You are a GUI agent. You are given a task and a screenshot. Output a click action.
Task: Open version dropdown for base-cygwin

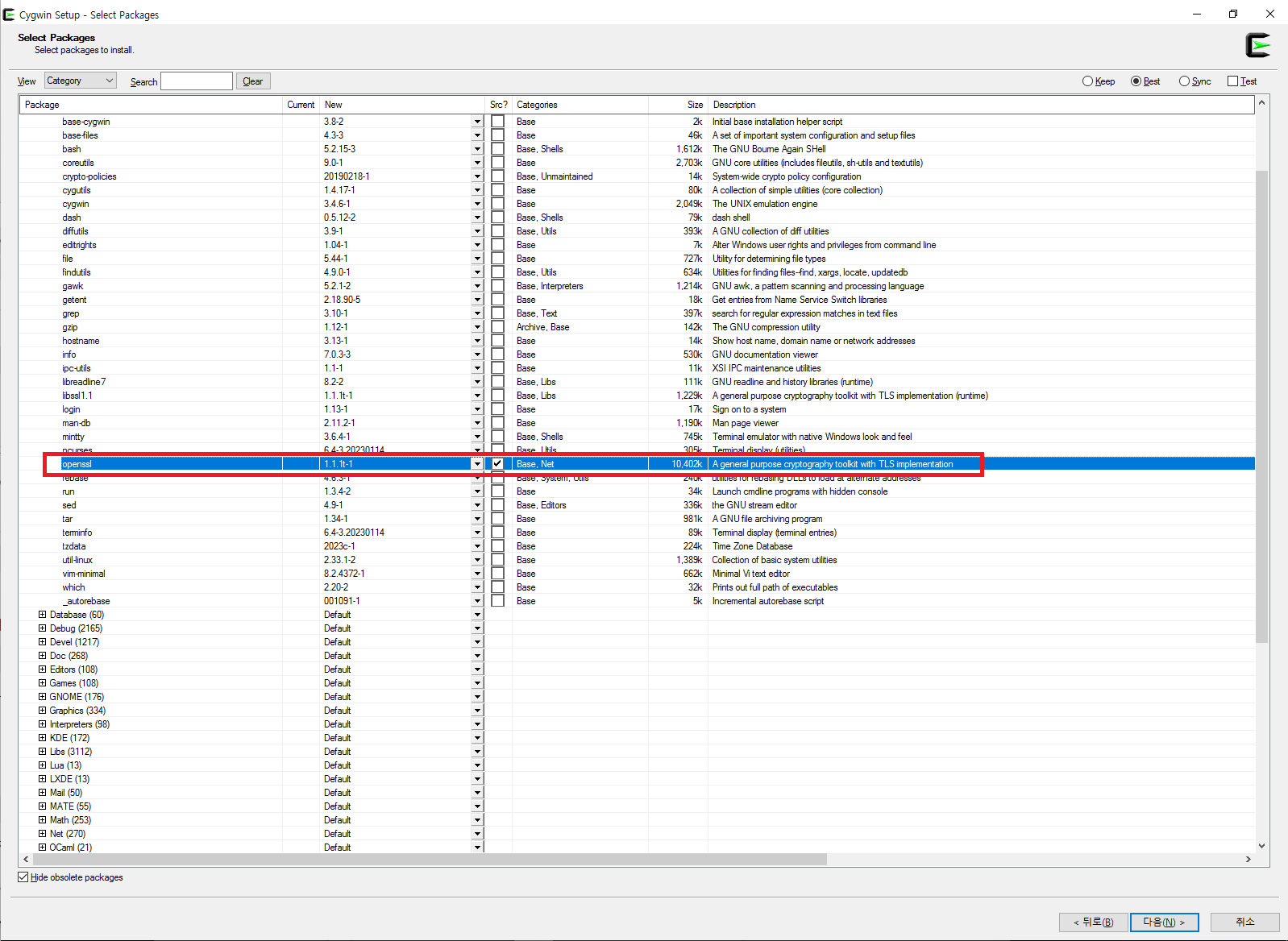pos(477,122)
